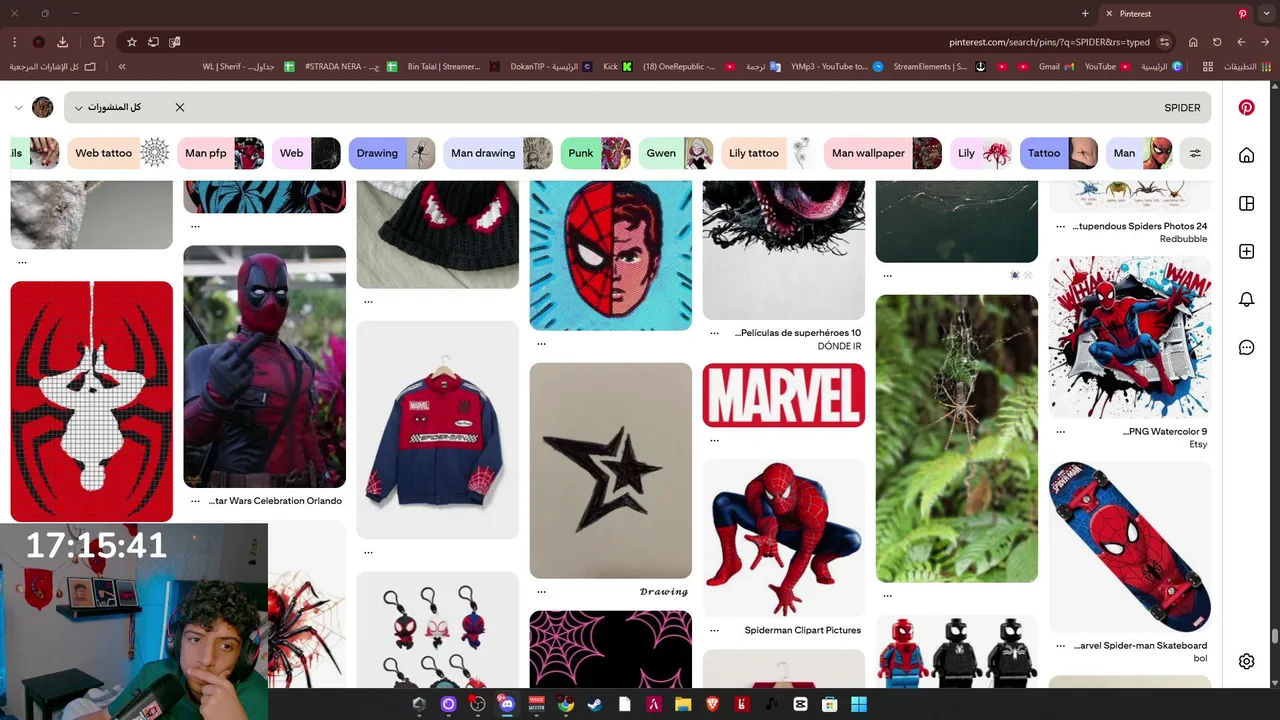Open the half-mask Spider-Man comic pin
This screenshot has height=720, width=1280.
click(610, 255)
